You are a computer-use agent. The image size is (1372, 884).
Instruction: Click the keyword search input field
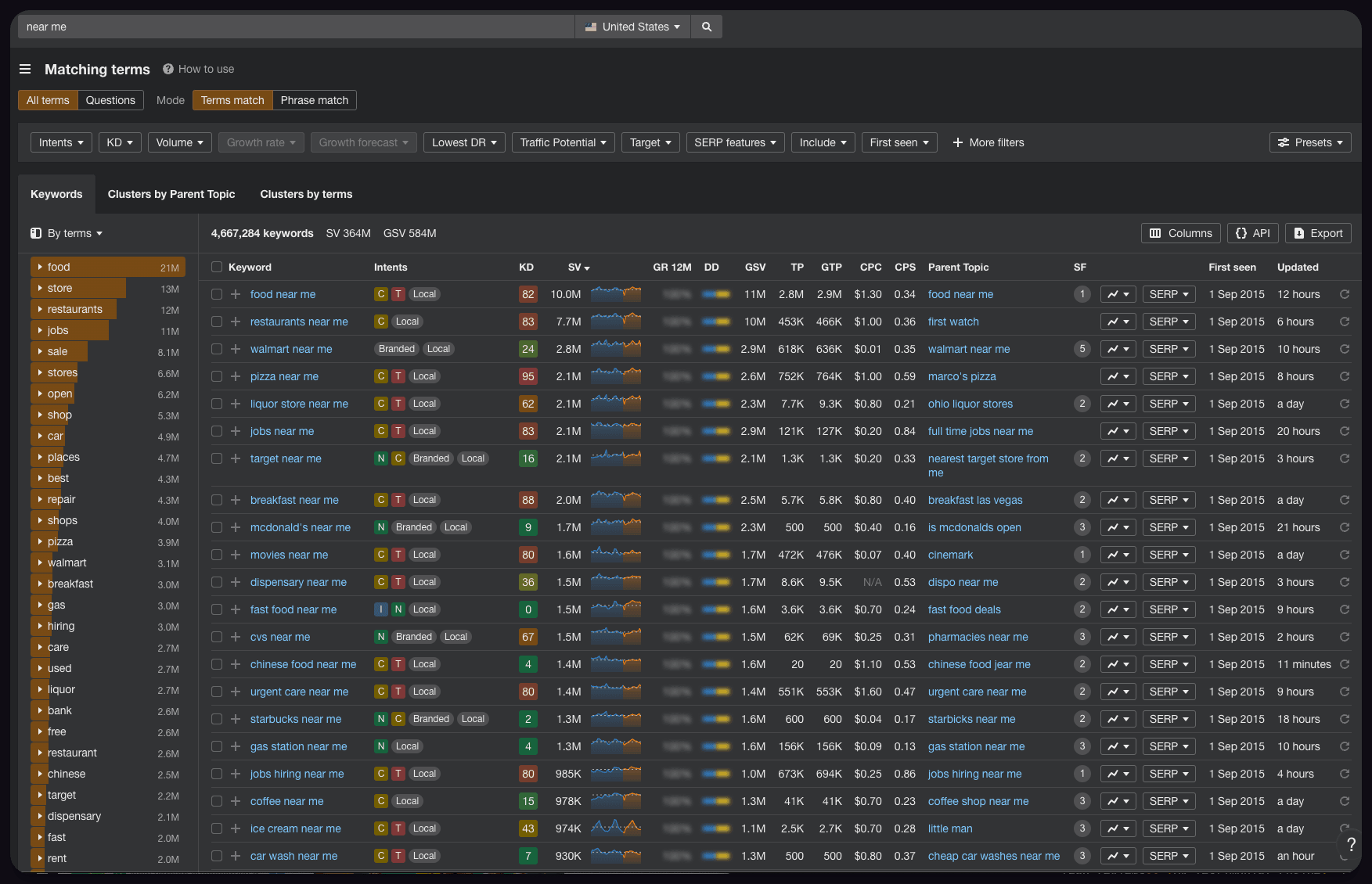point(293,26)
